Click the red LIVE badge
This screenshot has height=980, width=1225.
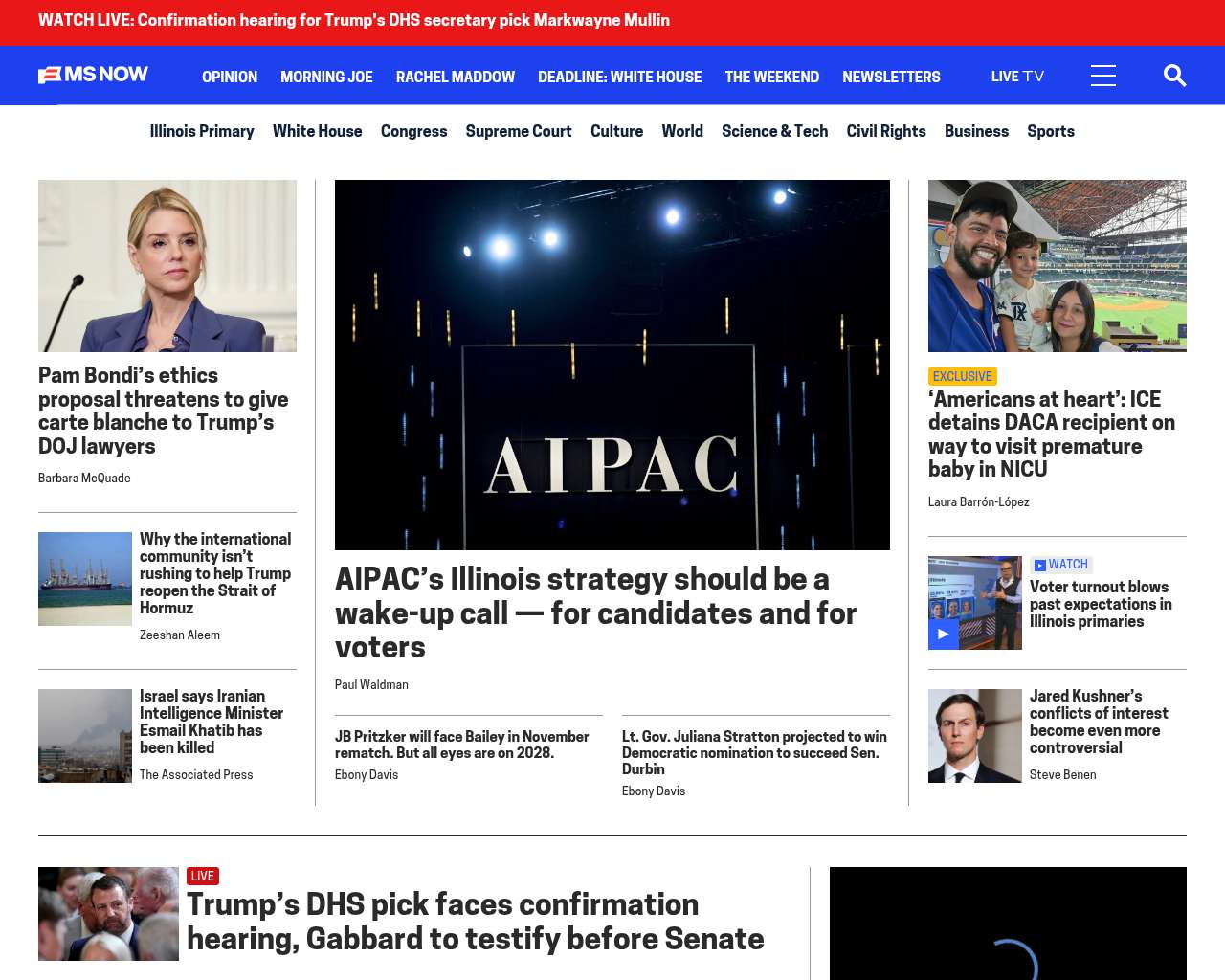(x=202, y=876)
